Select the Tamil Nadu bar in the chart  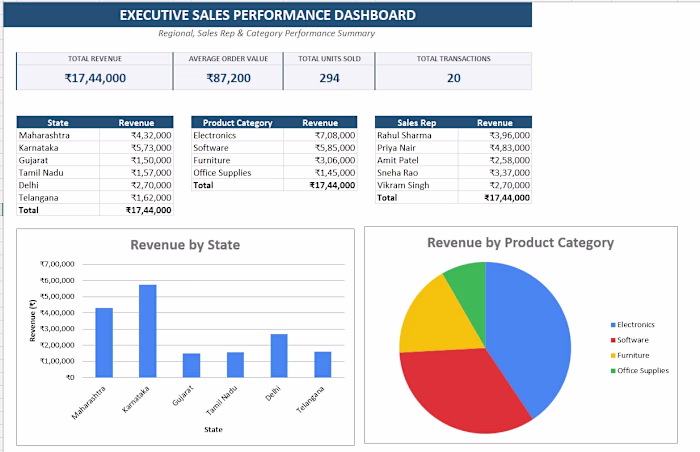[x=235, y=365]
